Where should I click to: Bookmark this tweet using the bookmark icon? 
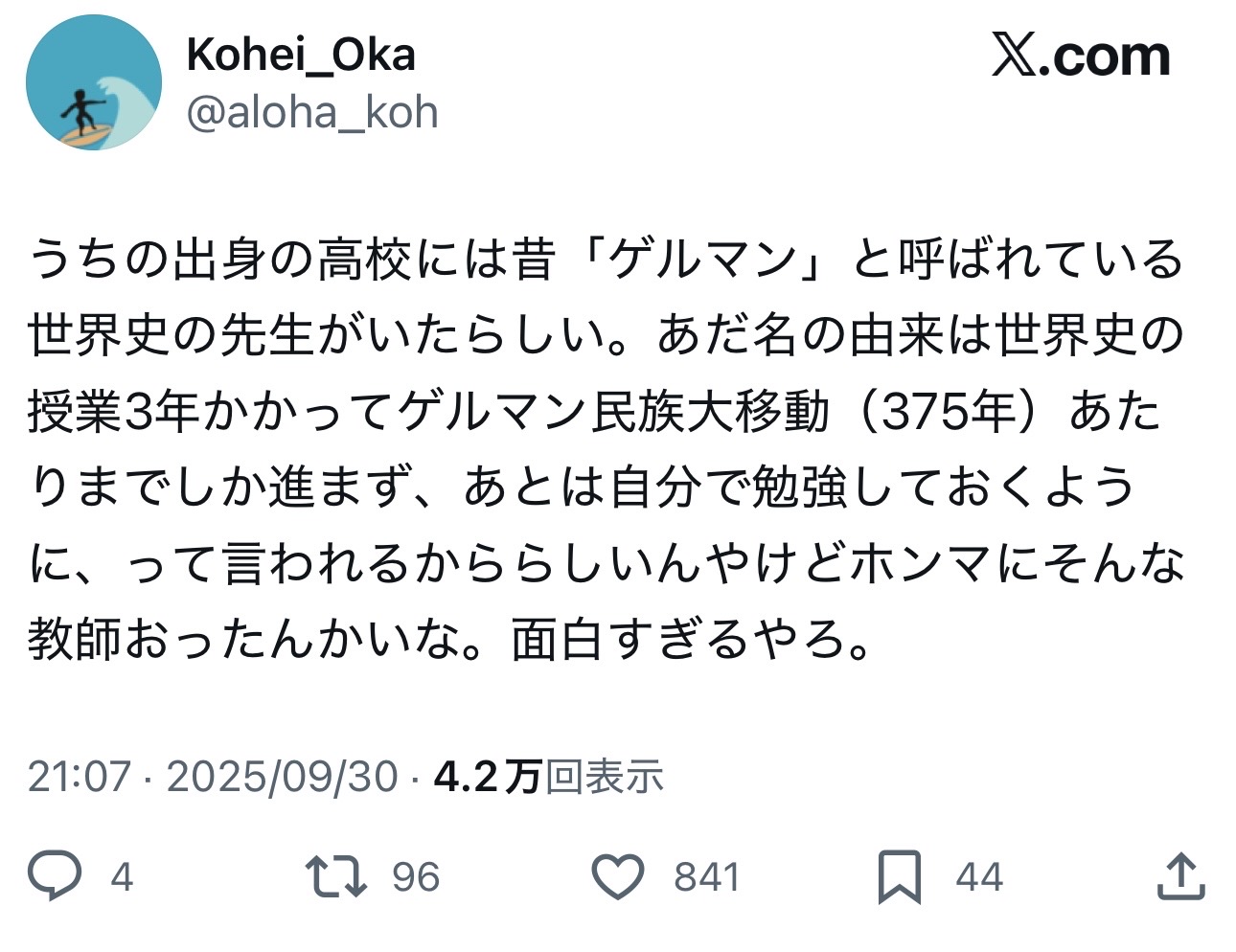click(x=900, y=876)
